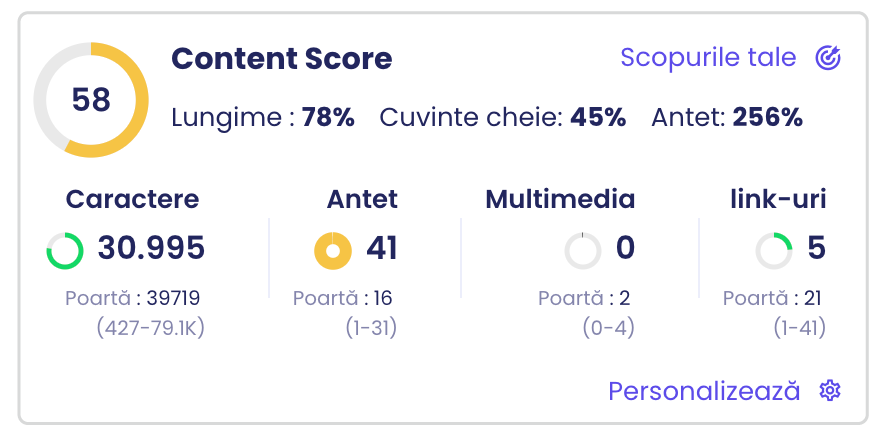Viewport: 880px width, 438px height.
Task: Click the gray Multimedia ring icon
Action: [x=583, y=250]
